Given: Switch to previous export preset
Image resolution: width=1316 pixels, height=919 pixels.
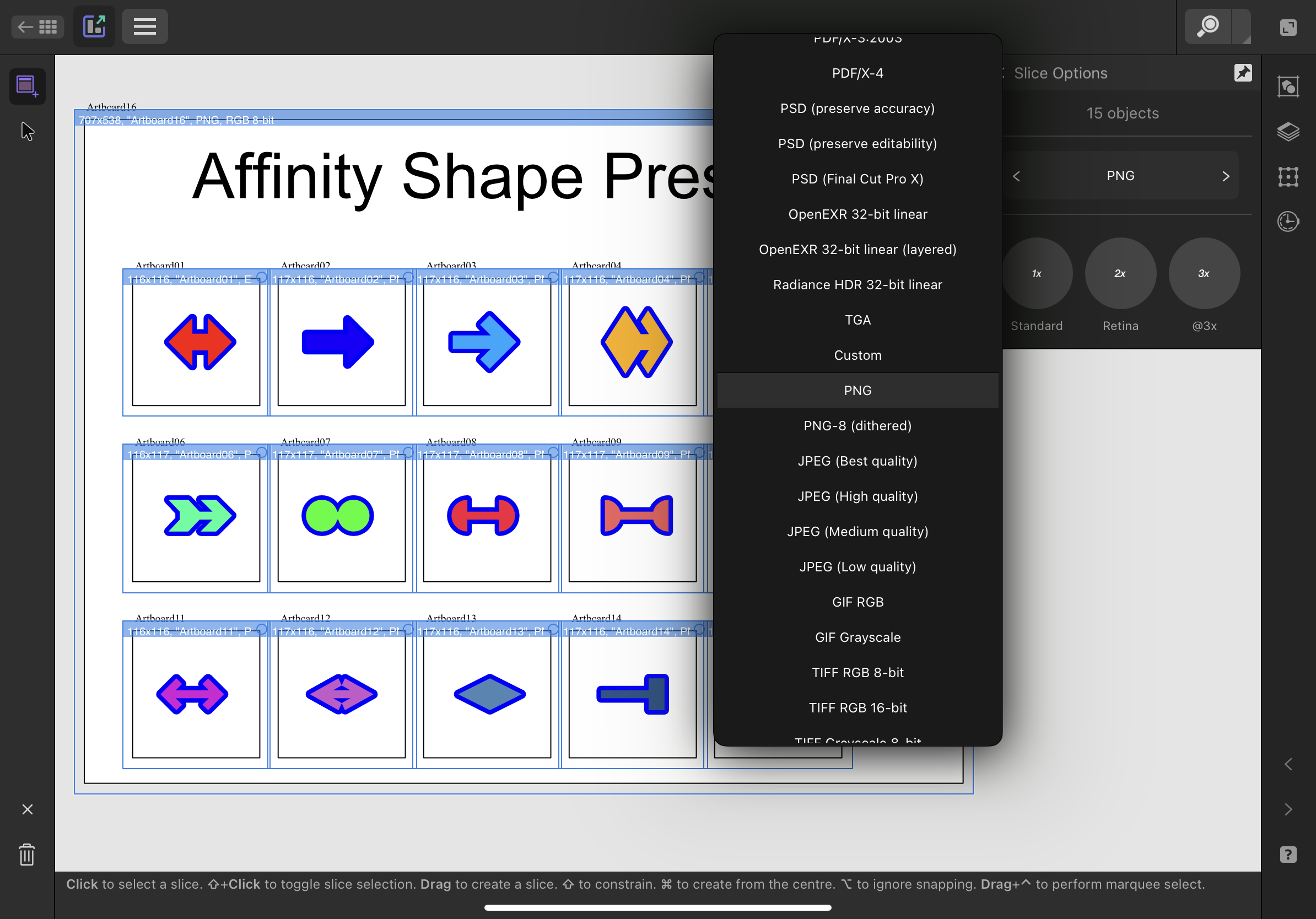Looking at the screenshot, I should click(1016, 176).
